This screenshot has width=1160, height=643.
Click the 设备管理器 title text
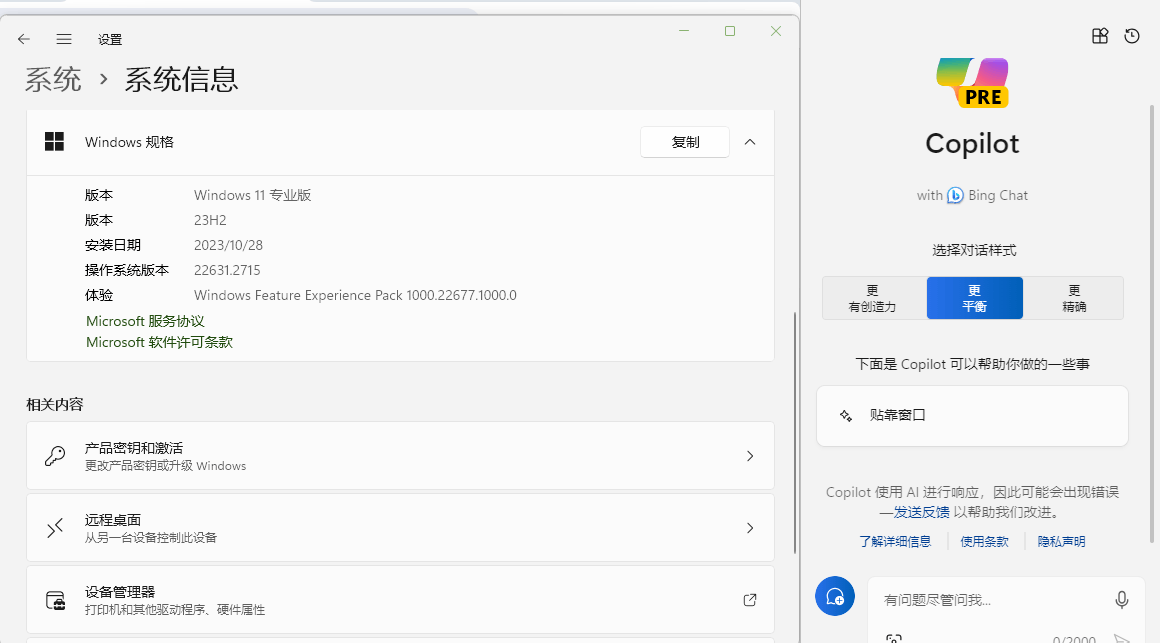[120, 592]
